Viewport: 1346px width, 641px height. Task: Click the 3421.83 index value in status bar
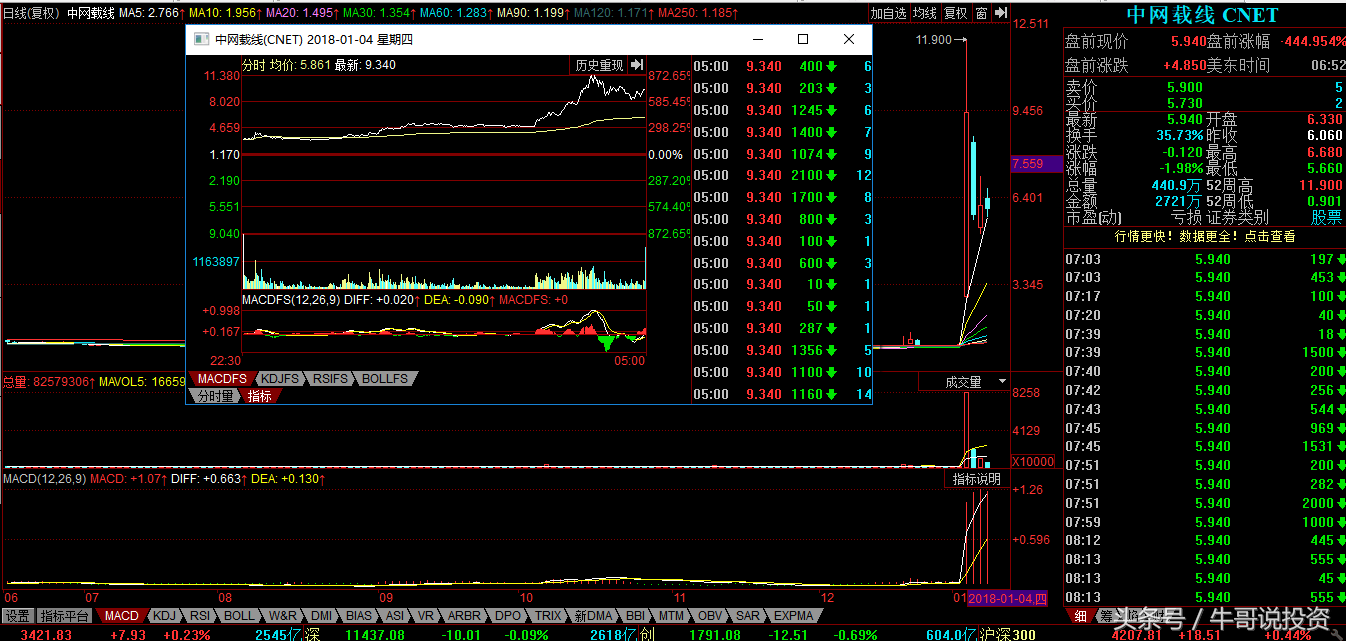point(48,634)
